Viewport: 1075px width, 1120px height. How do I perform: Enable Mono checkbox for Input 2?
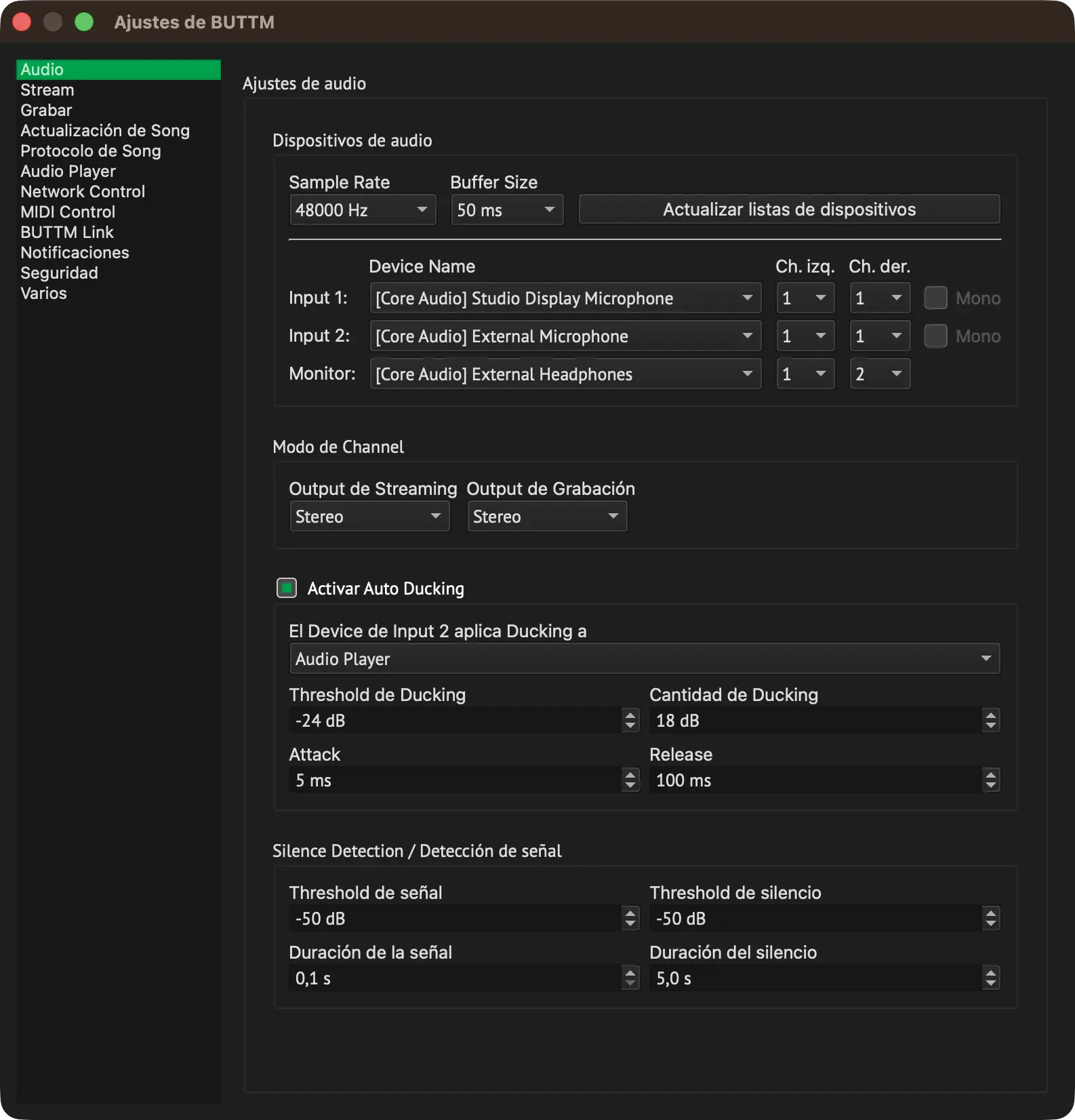[935, 336]
